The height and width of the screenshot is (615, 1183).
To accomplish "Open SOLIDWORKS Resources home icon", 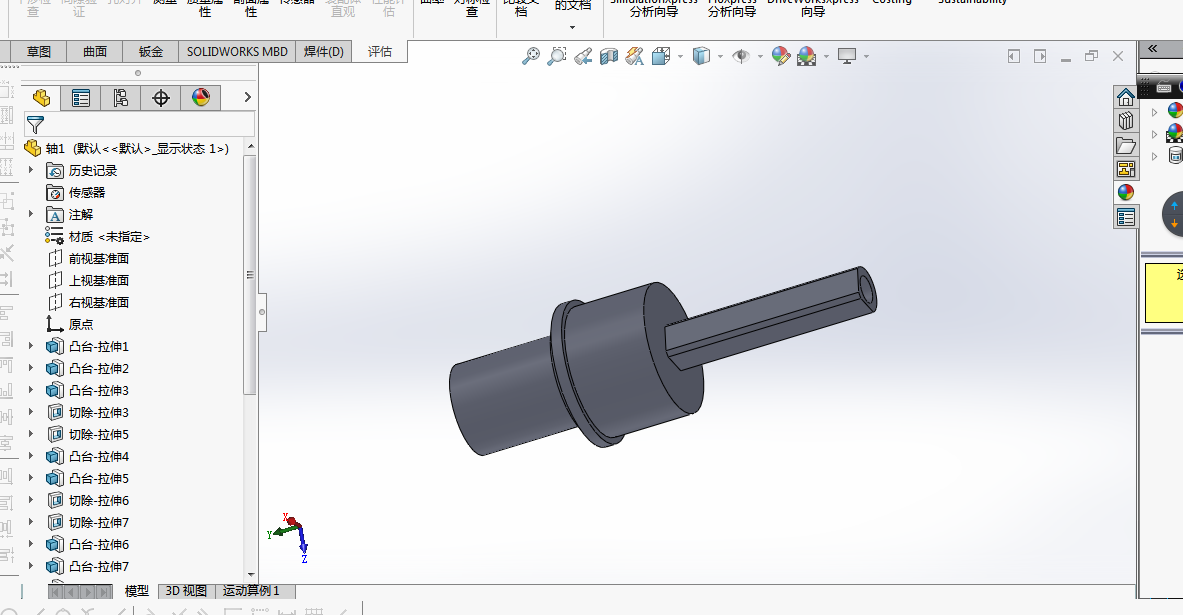I will 1126,97.
